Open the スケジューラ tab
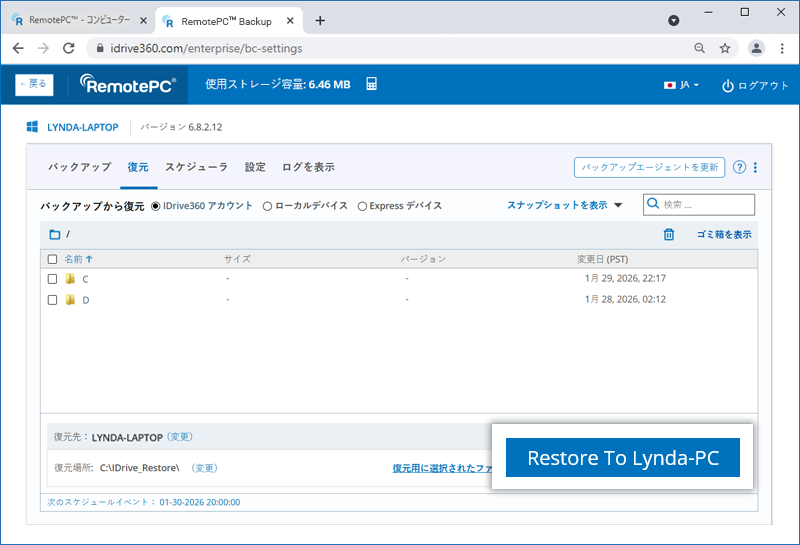 196,167
